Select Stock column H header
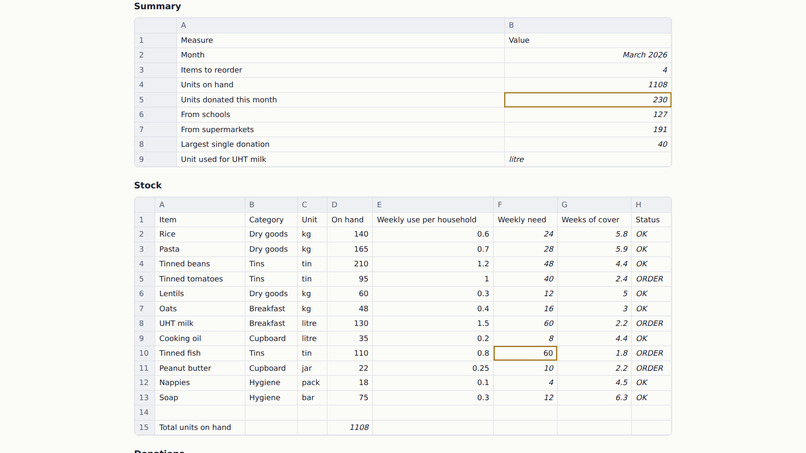Viewport: 806px width, 453px height. coord(651,205)
